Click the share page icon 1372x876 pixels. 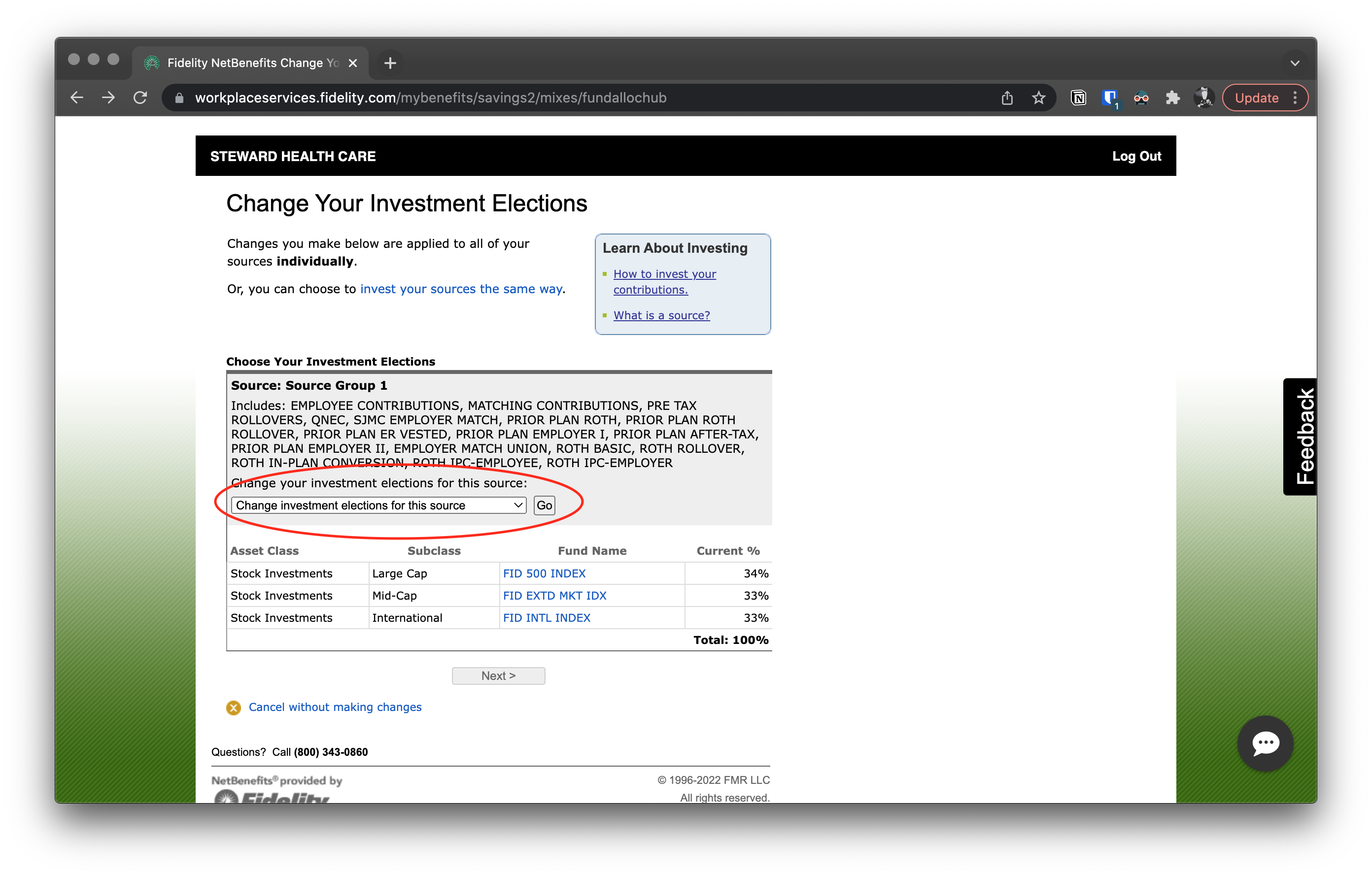coord(1007,98)
